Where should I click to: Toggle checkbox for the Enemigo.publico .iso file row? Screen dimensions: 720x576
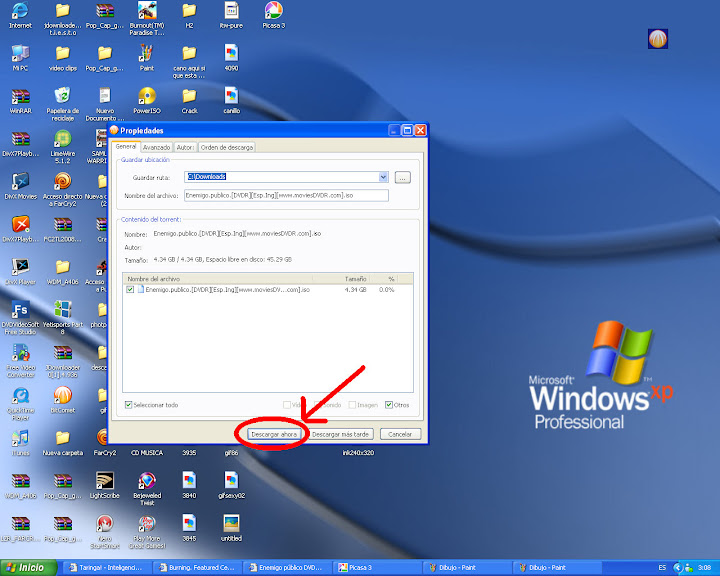[x=130, y=290]
